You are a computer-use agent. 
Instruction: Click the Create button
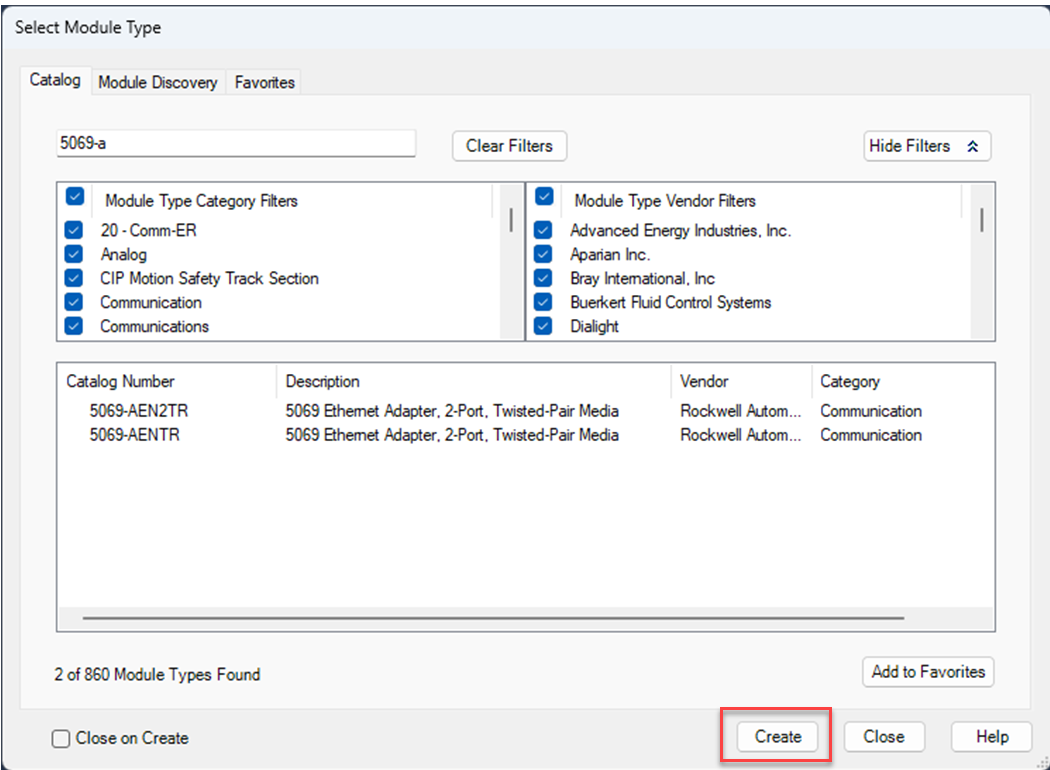777,737
